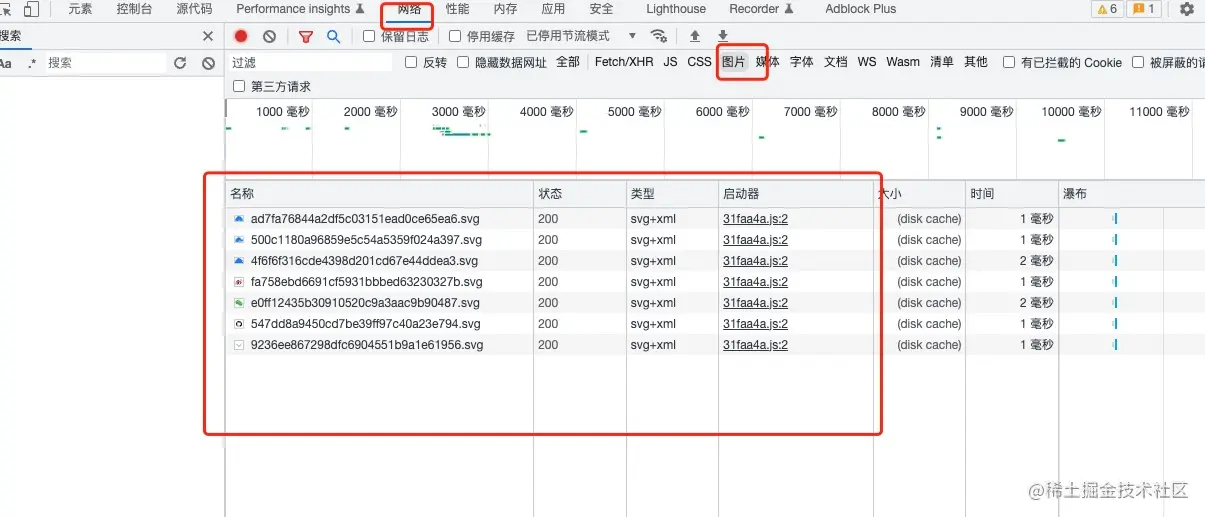Open the Lighthouse tab

[x=676, y=9]
